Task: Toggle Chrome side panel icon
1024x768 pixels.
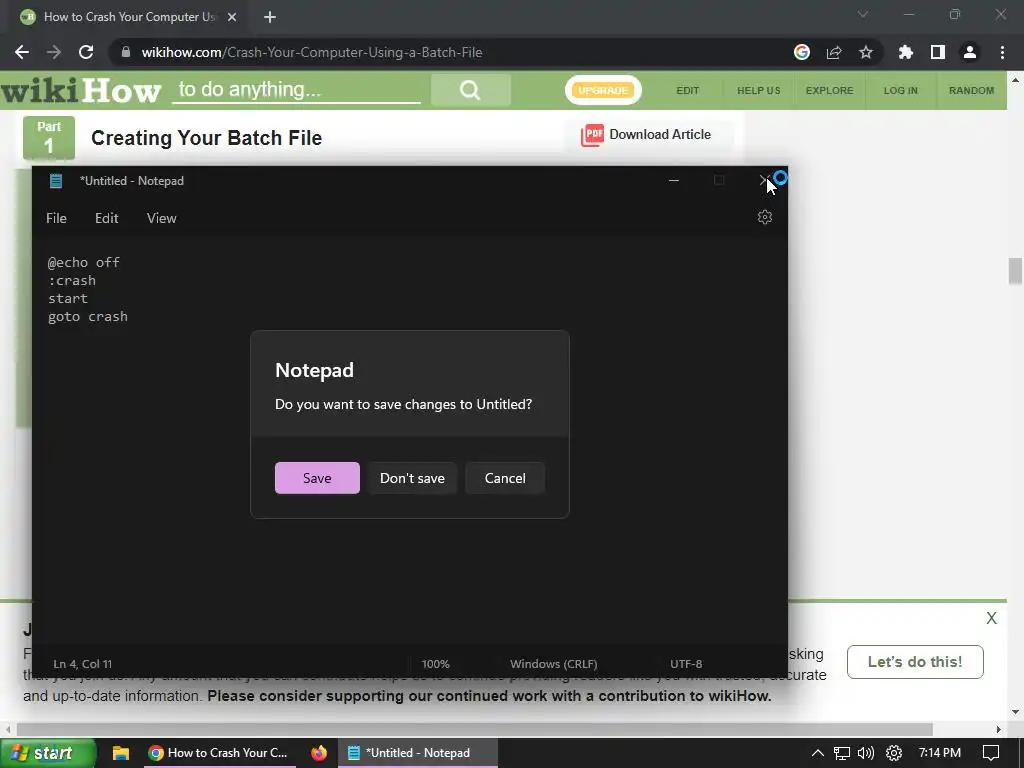Action: click(938, 52)
